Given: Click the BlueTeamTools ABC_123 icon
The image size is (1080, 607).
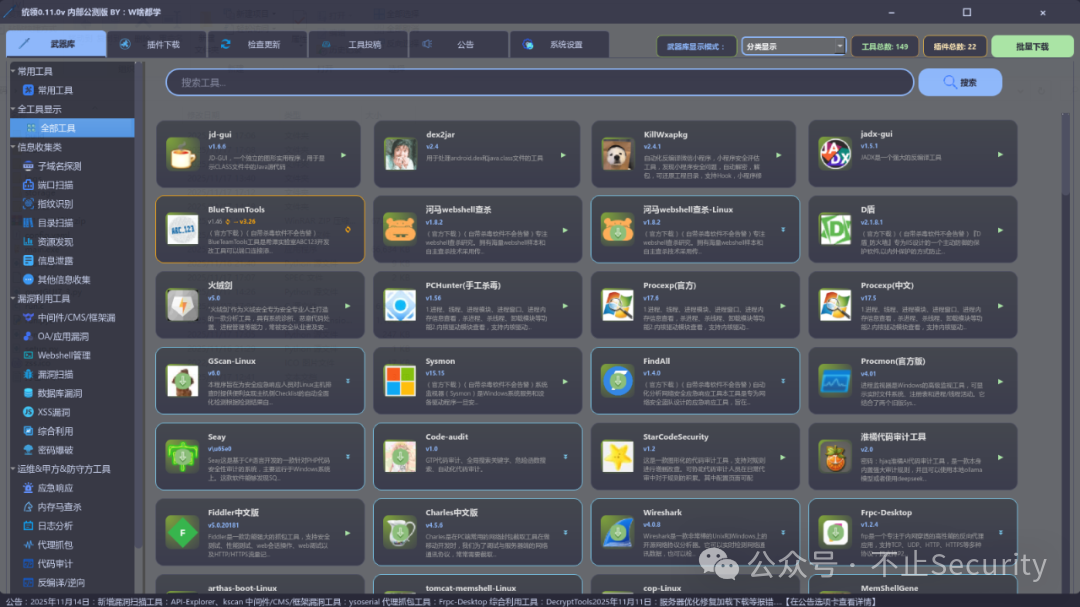Looking at the screenshot, I should point(183,229).
